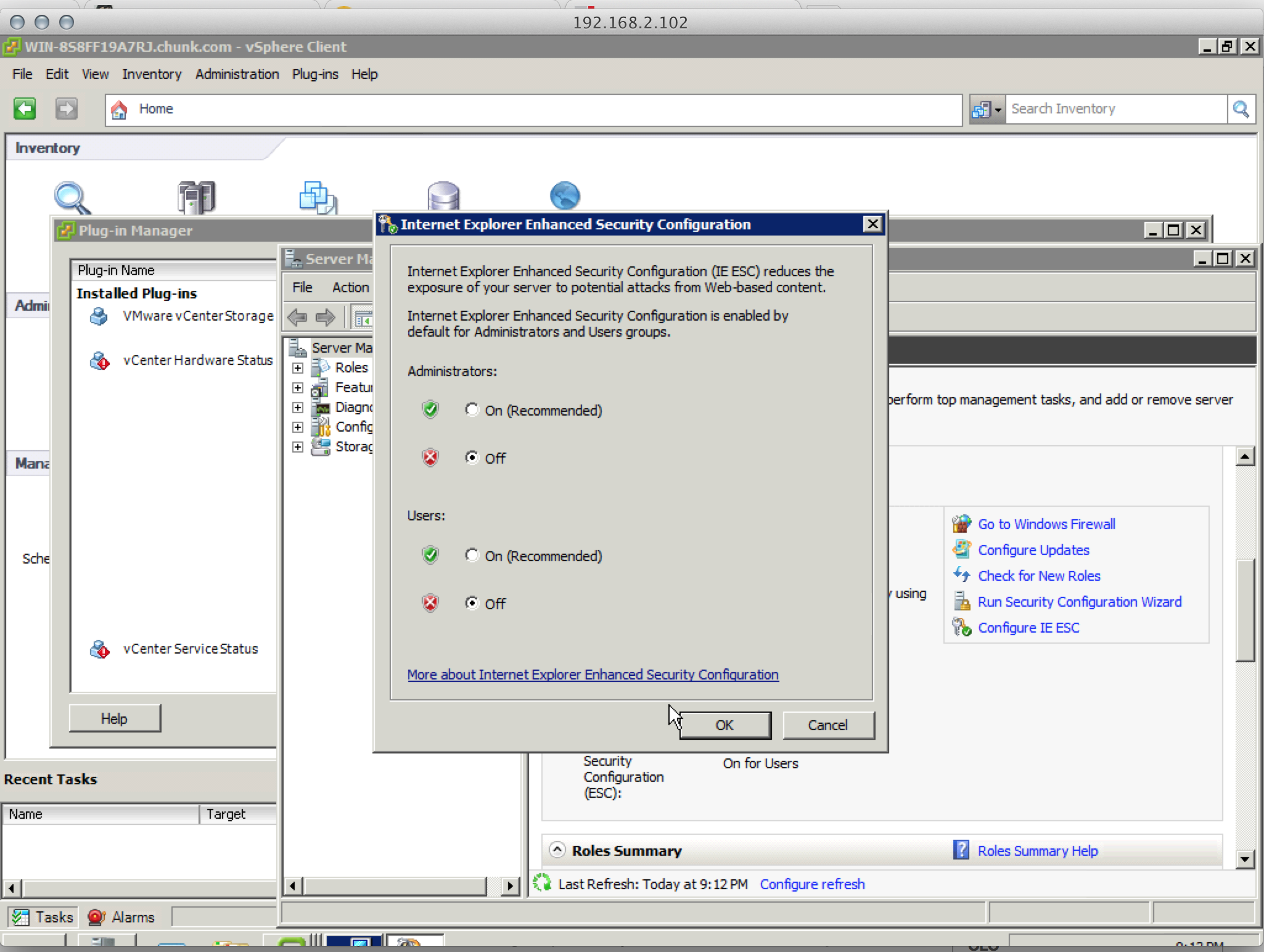The width and height of the screenshot is (1264, 952).
Task: Click the green back navigation arrow
Action: coord(25,109)
